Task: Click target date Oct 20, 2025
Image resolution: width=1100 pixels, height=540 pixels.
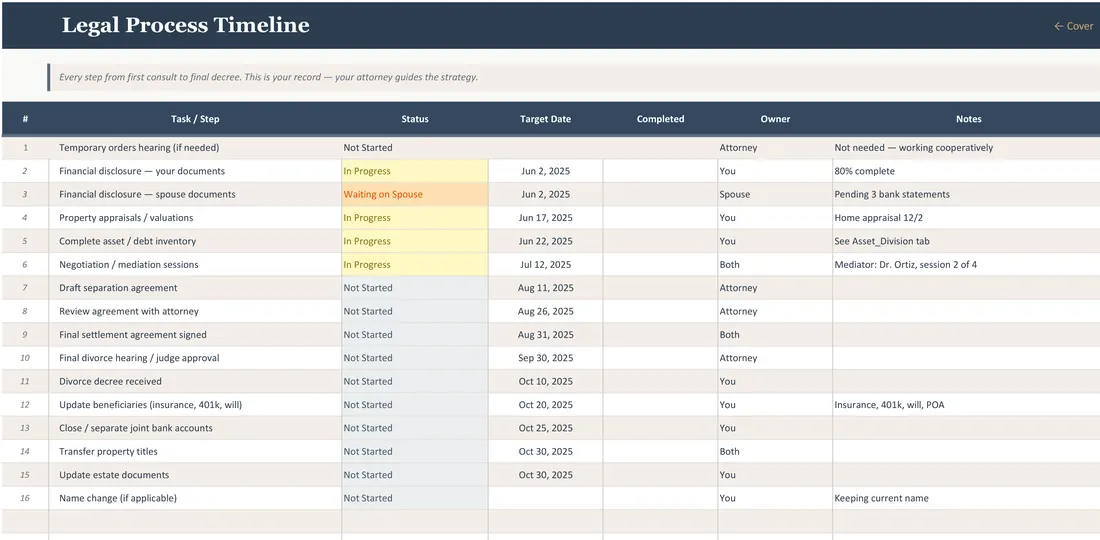Action: (x=545, y=405)
